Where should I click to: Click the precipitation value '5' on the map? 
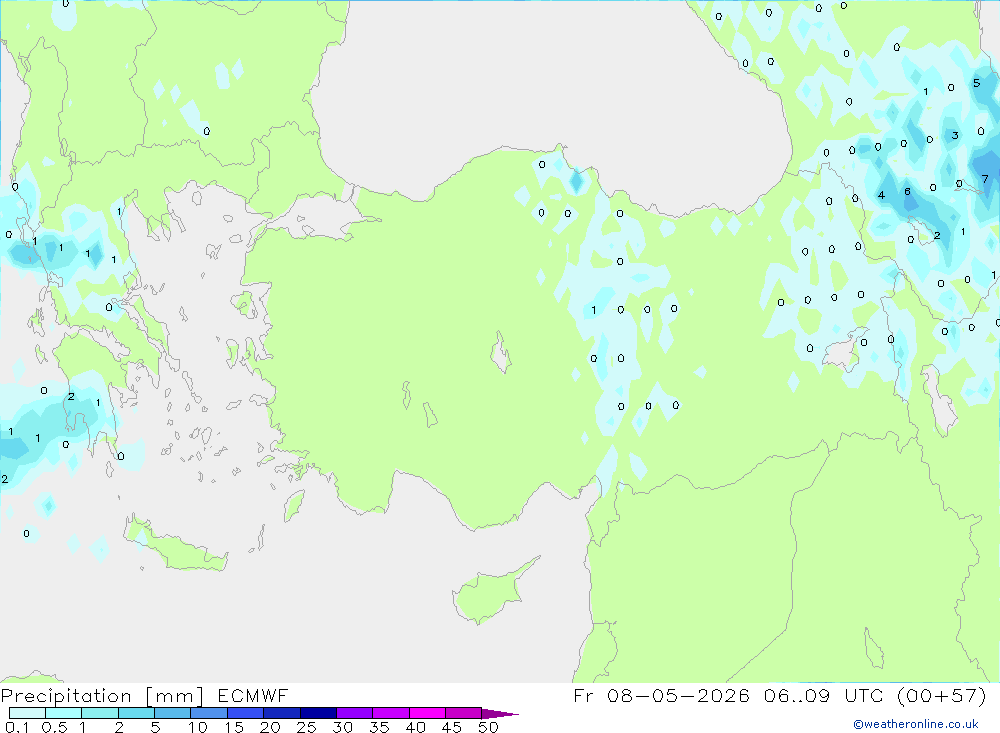click(x=976, y=83)
